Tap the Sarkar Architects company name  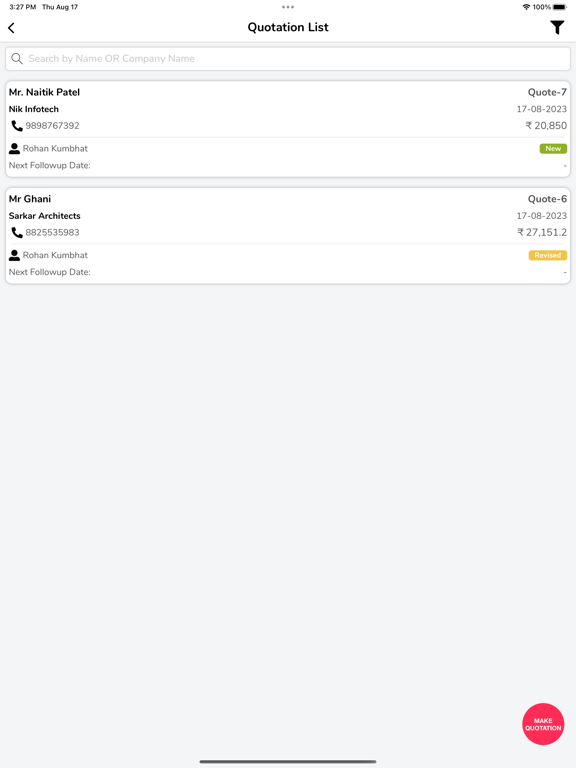[x=45, y=216]
